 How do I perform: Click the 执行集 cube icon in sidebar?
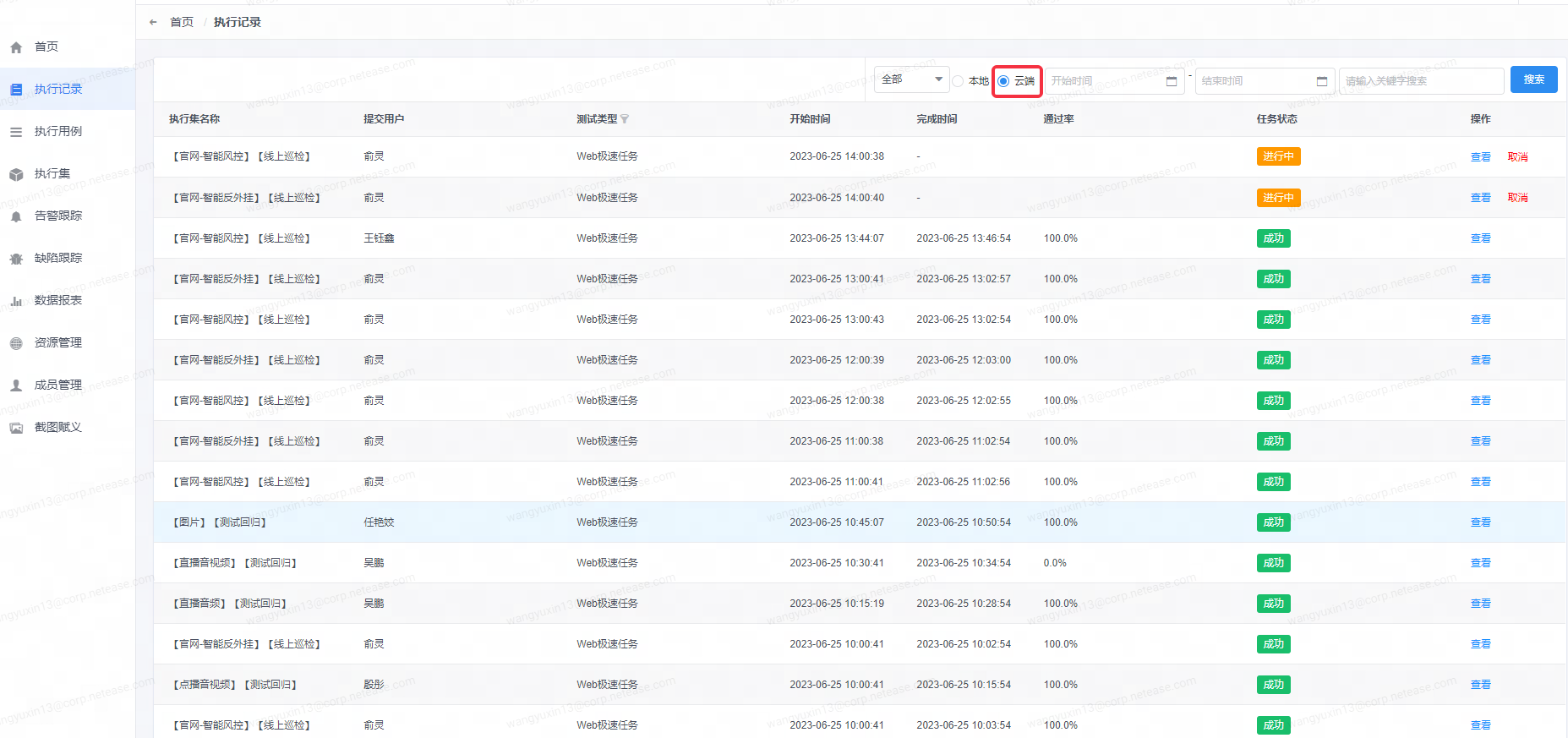[x=16, y=174]
